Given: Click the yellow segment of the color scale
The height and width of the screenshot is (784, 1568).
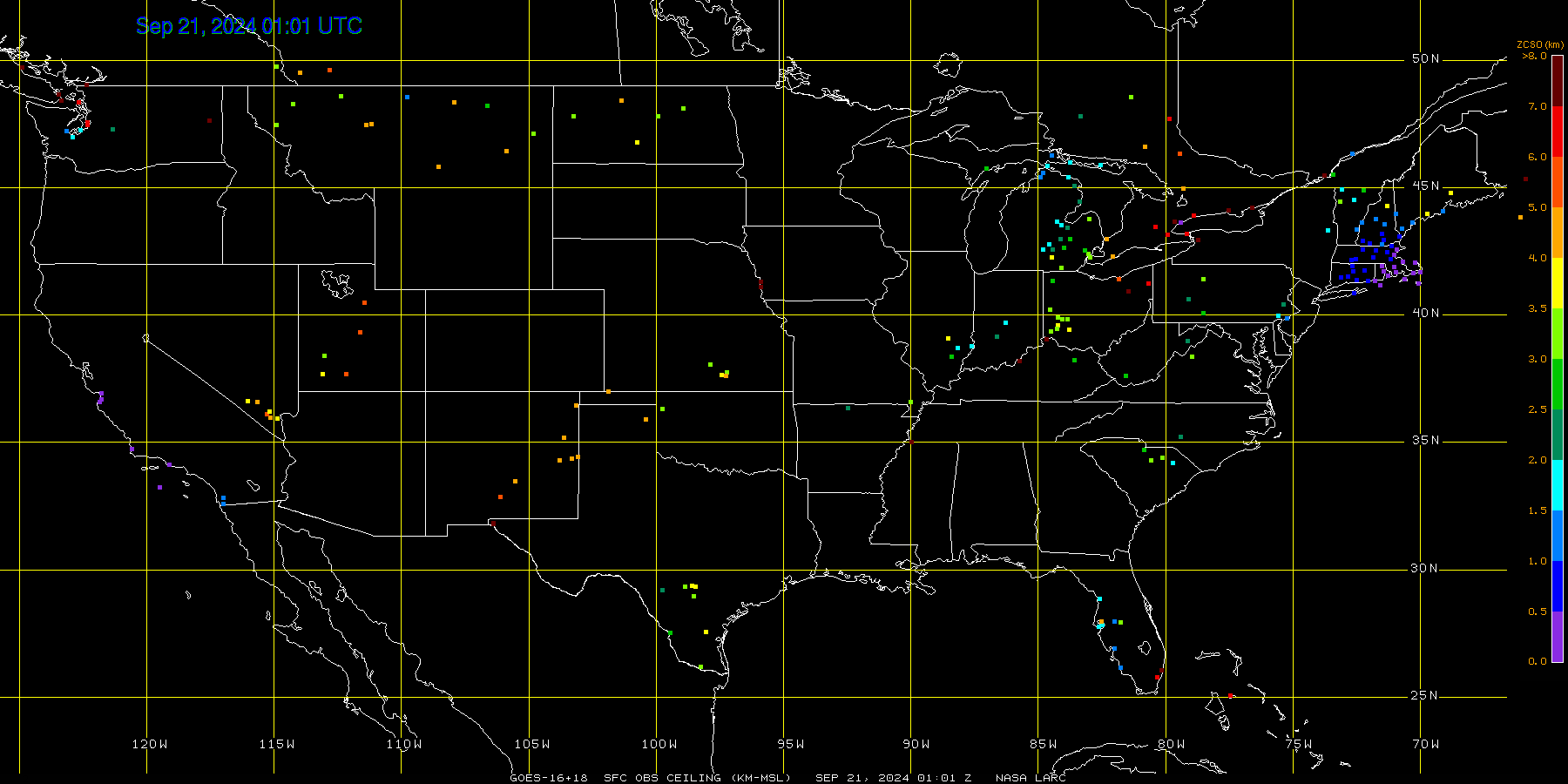Looking at the screenshot, I should coord(1558,283).
